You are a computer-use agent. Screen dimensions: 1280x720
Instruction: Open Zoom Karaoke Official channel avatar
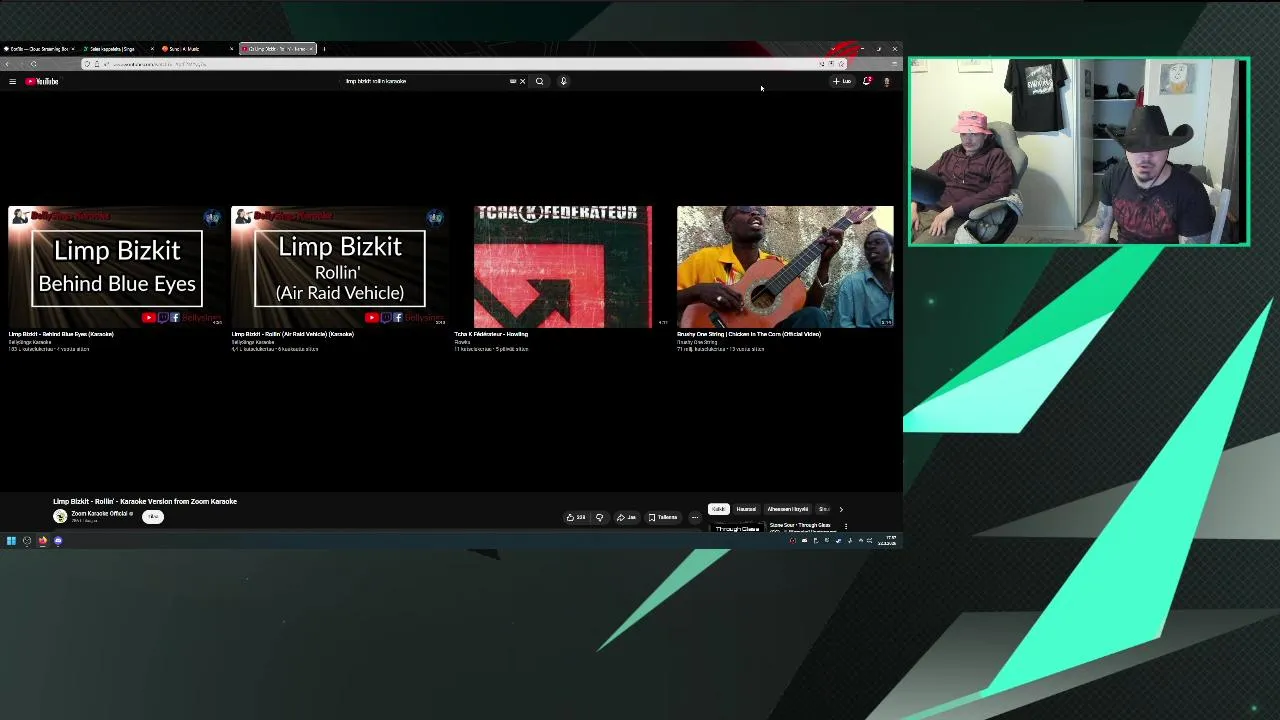60,516
